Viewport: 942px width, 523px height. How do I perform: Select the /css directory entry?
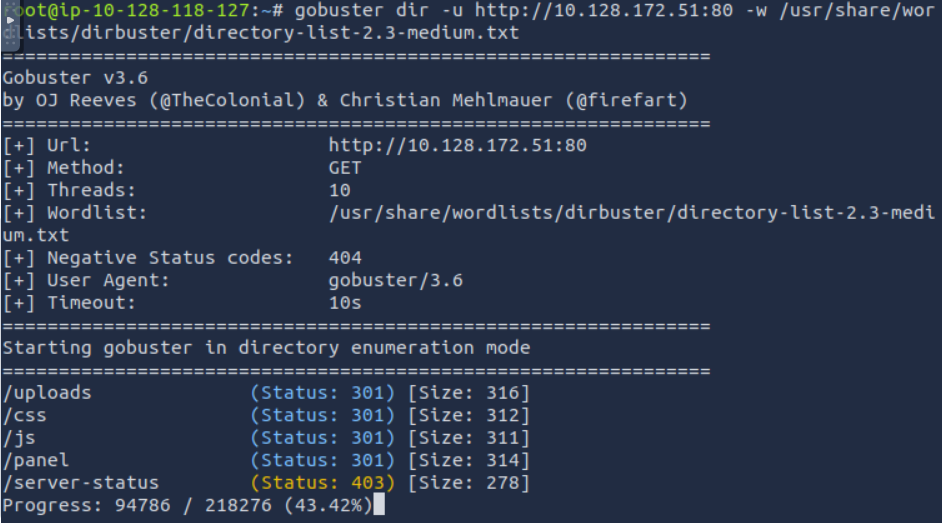(x=25, y=416)
